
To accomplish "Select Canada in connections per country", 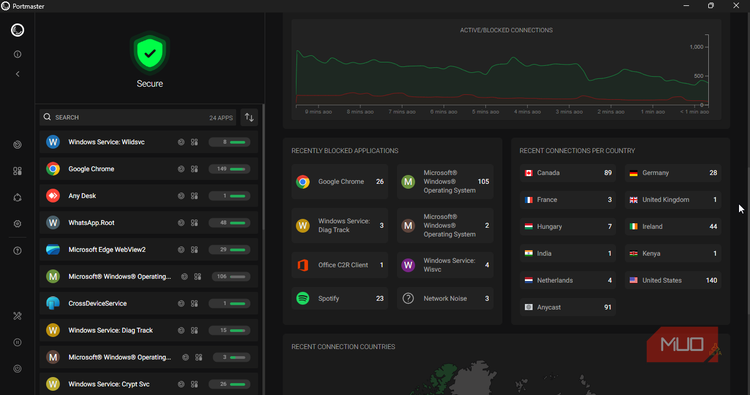I will [568, 173].
